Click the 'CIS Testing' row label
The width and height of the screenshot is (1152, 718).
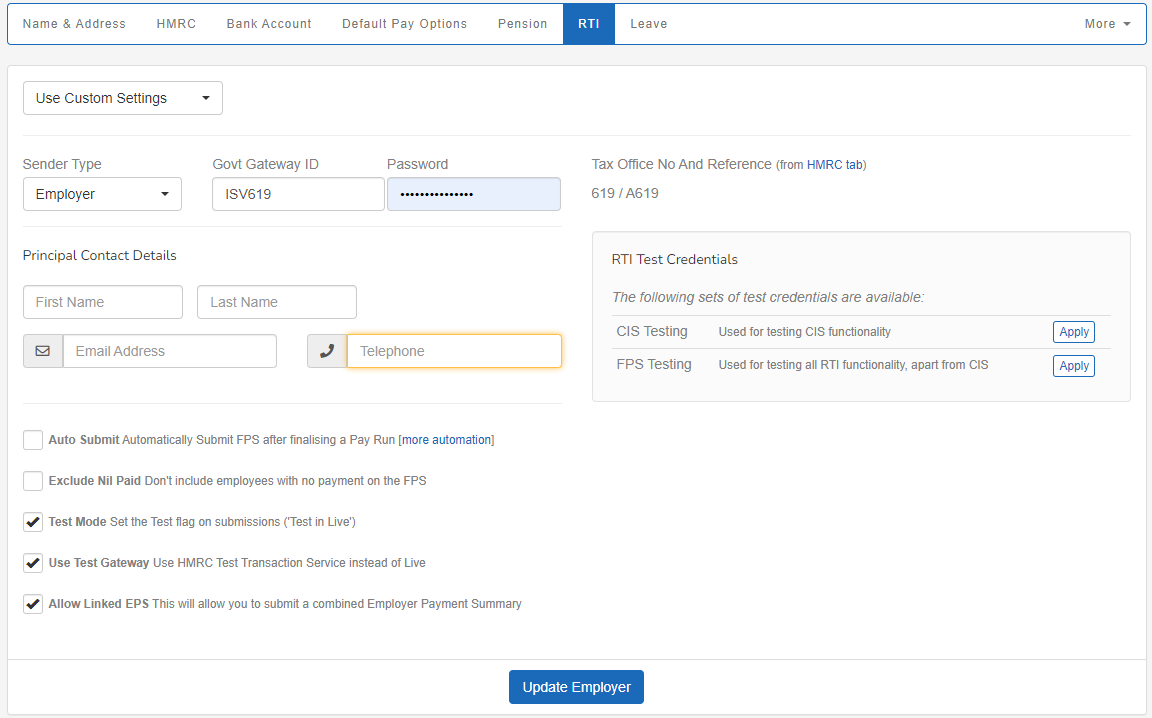[652, 331]
